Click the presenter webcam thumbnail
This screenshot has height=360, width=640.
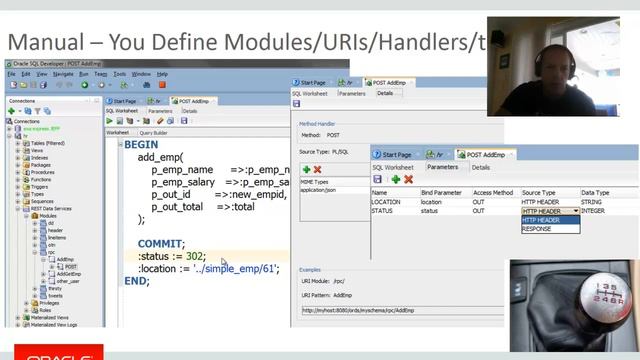click(x=553, y=67)
